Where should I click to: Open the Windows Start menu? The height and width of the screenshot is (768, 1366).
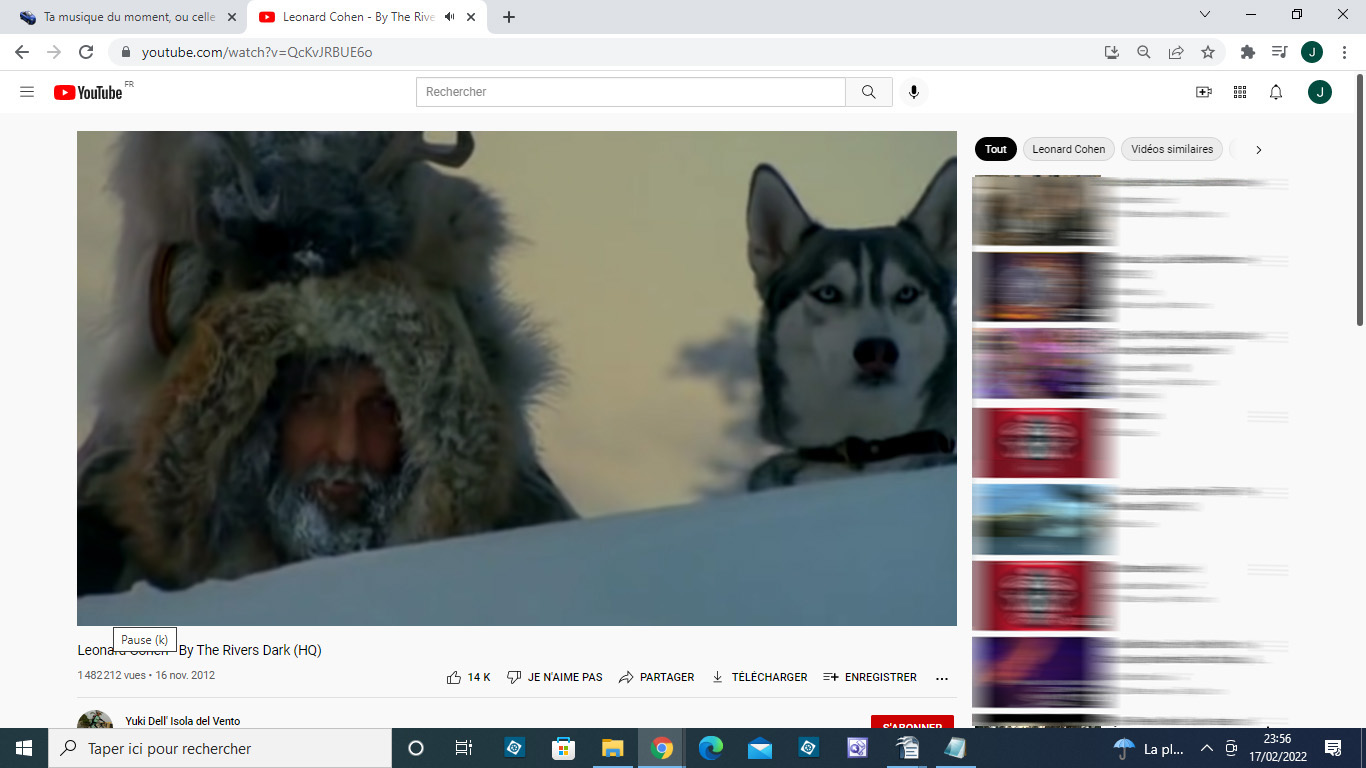click(x=24, y=748)
